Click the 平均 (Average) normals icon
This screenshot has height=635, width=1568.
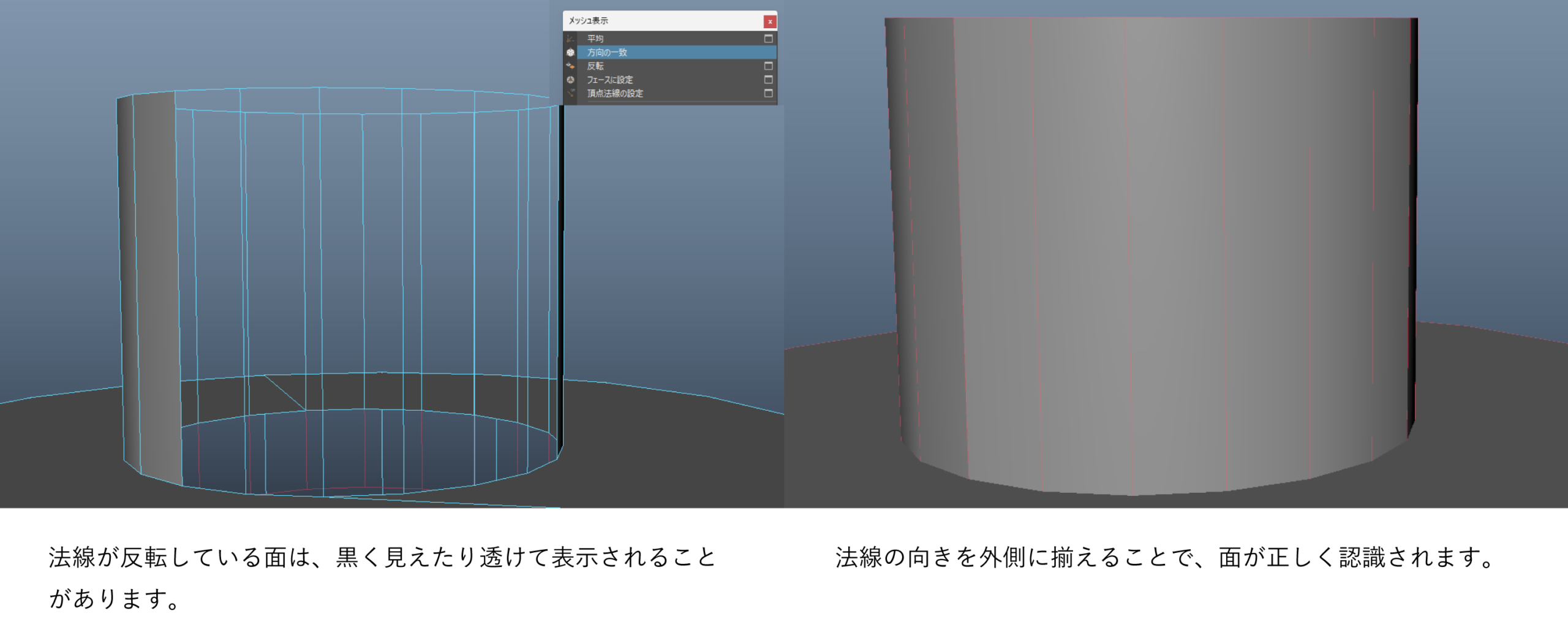[570, 39]
